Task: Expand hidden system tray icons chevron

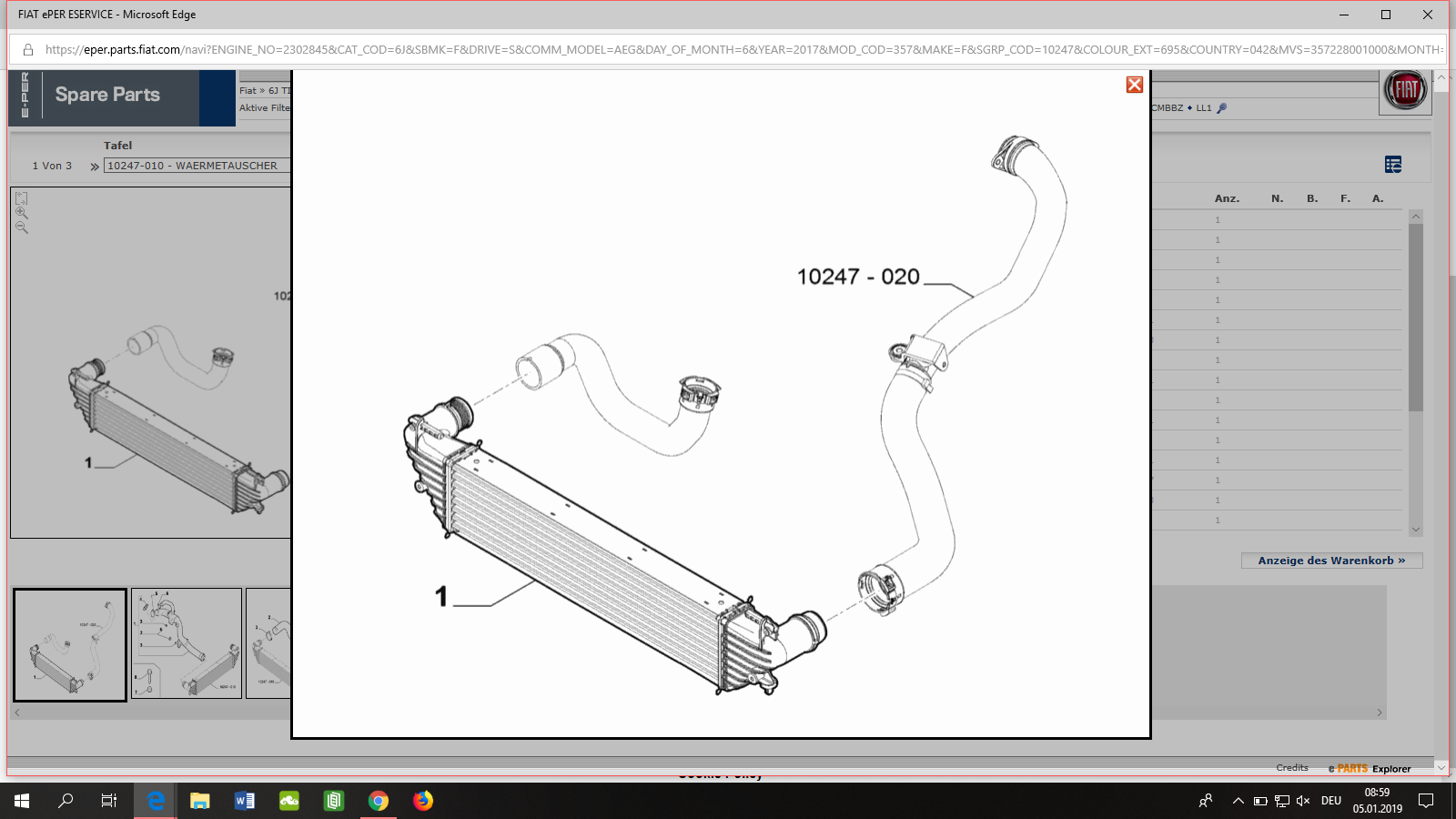Action: 1238,801
